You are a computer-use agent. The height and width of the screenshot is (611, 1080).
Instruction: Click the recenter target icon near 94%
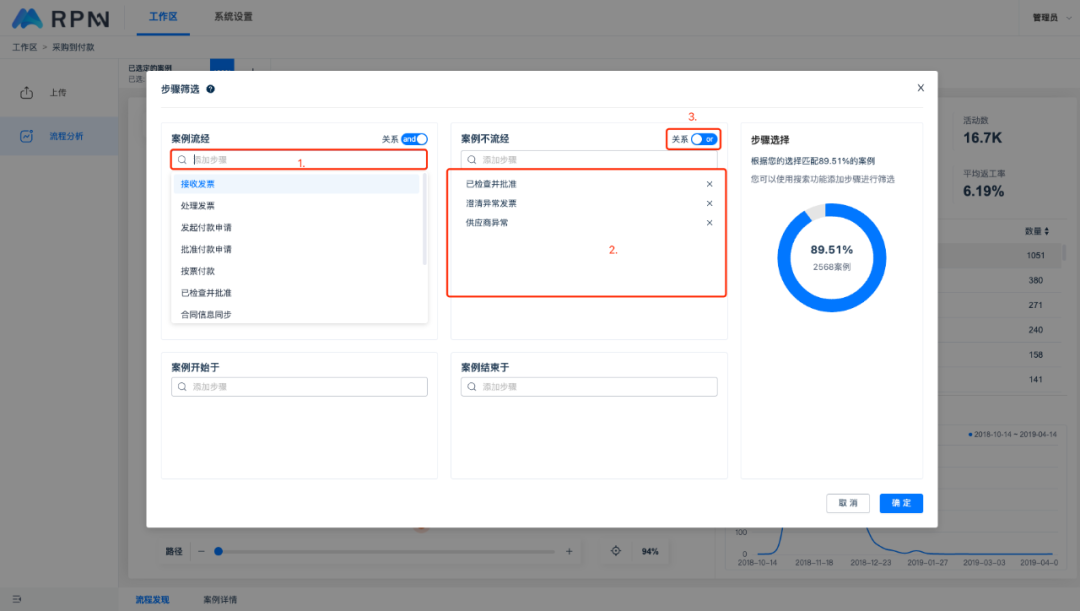tap(616, 551)
